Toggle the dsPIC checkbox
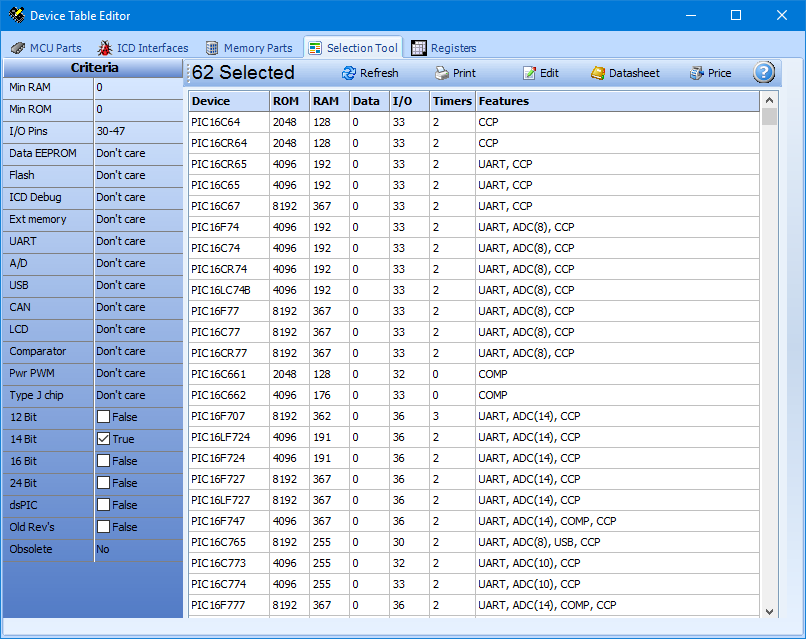Image resolution: width=806 pixels, height=639 pixels. 103,505
